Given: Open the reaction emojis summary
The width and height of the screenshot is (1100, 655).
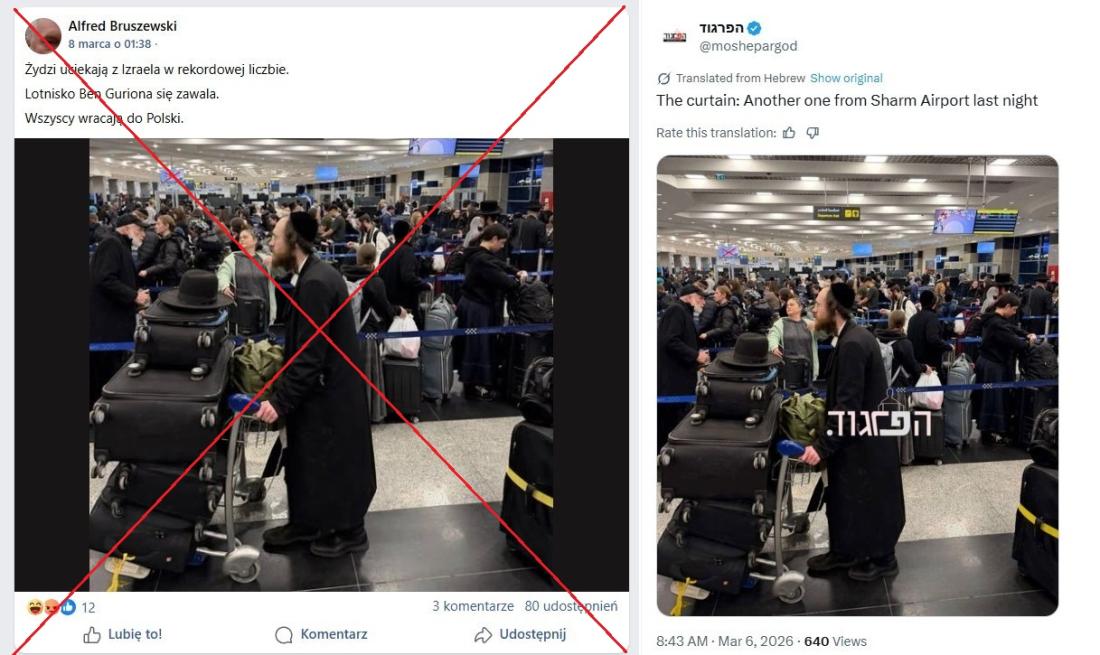Looking at the screenshot, I should click(x=51, y=607).
